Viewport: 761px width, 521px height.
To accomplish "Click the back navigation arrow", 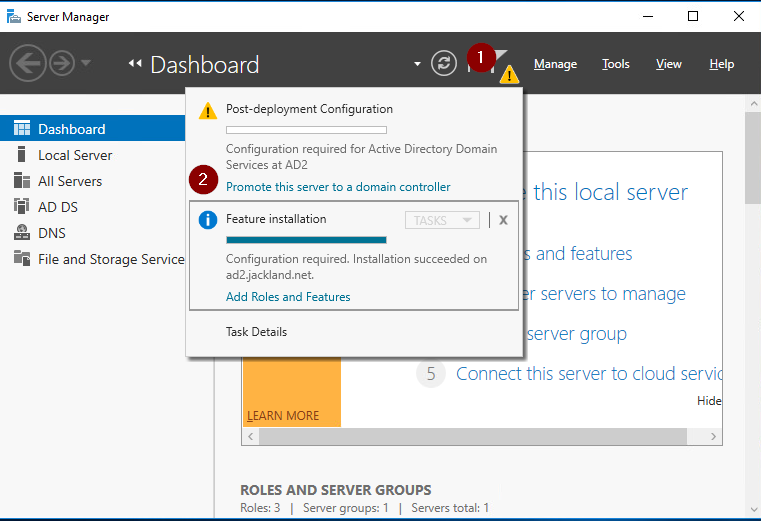I will click(27, 64).
